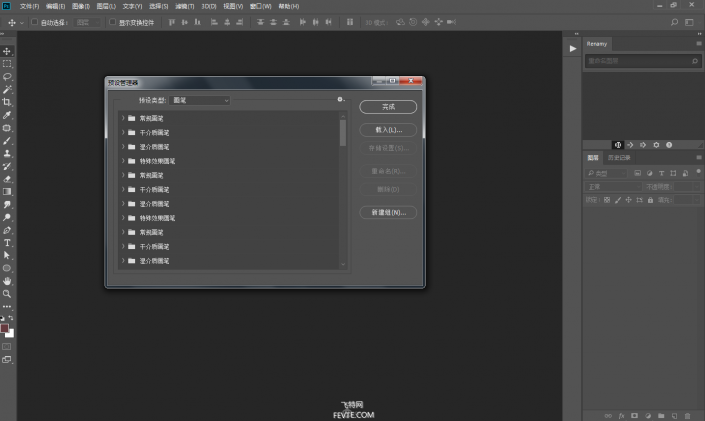Expand the first 干介质画笔 folder
The height and width of the screenshot is (421, 705).
pyautogui.click(x=123, y=132)
